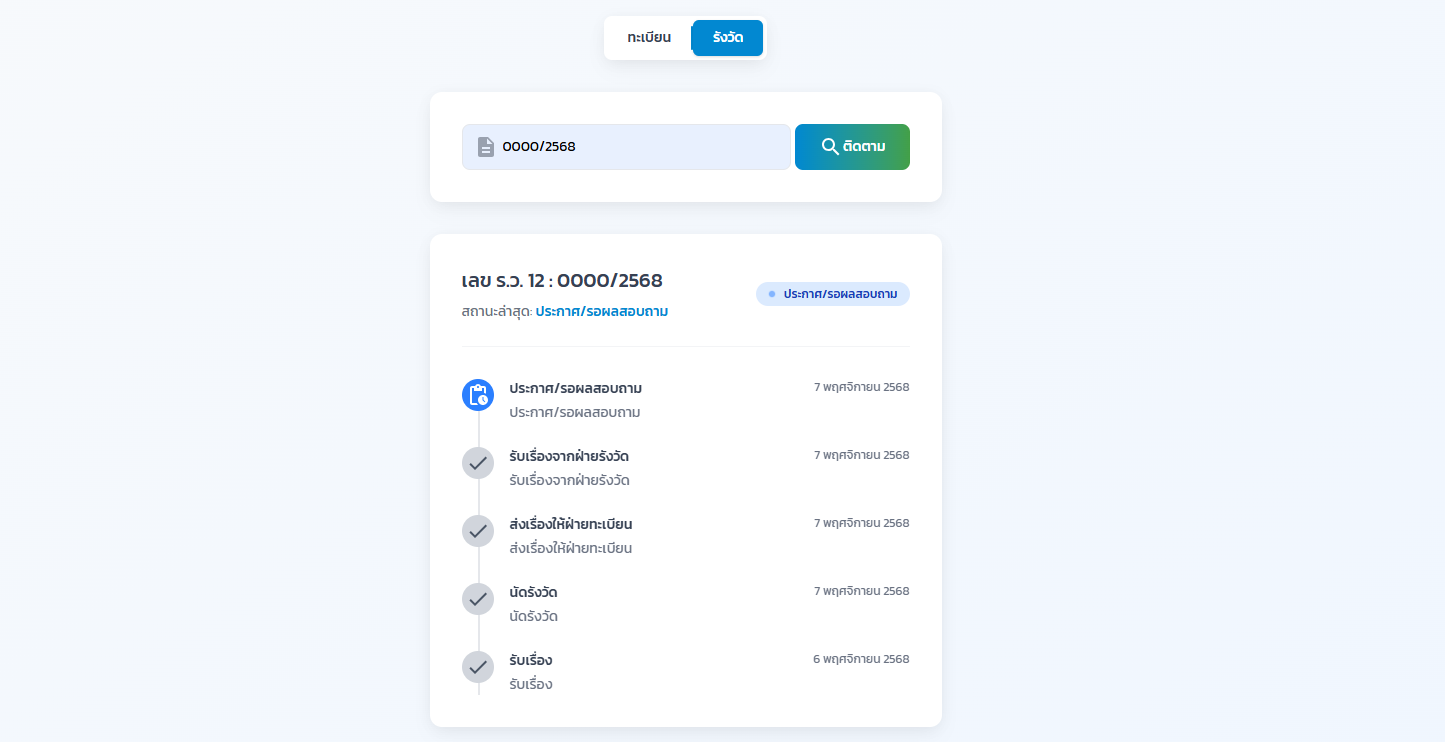Switch to the ทะเบียน tab
Screen dimensions: 1445x742
point(649,38)
